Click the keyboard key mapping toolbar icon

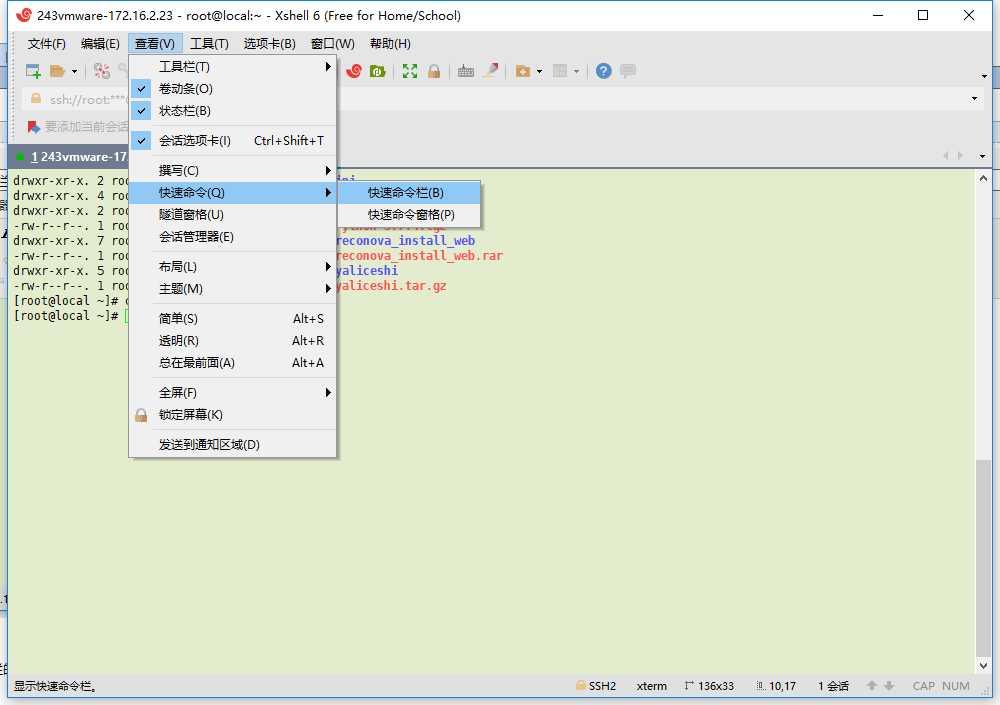466,71
